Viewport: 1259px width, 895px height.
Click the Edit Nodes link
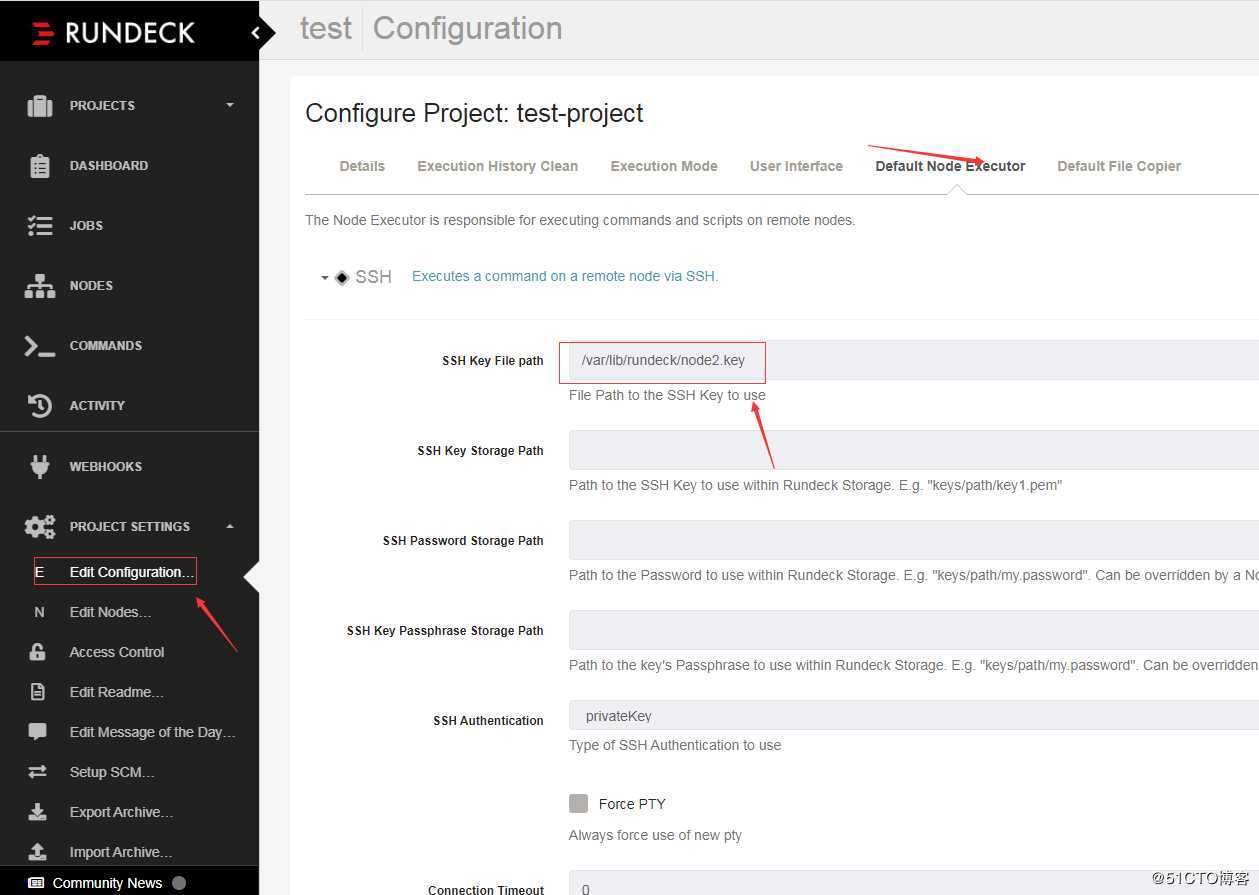click(x=110, y=612)
